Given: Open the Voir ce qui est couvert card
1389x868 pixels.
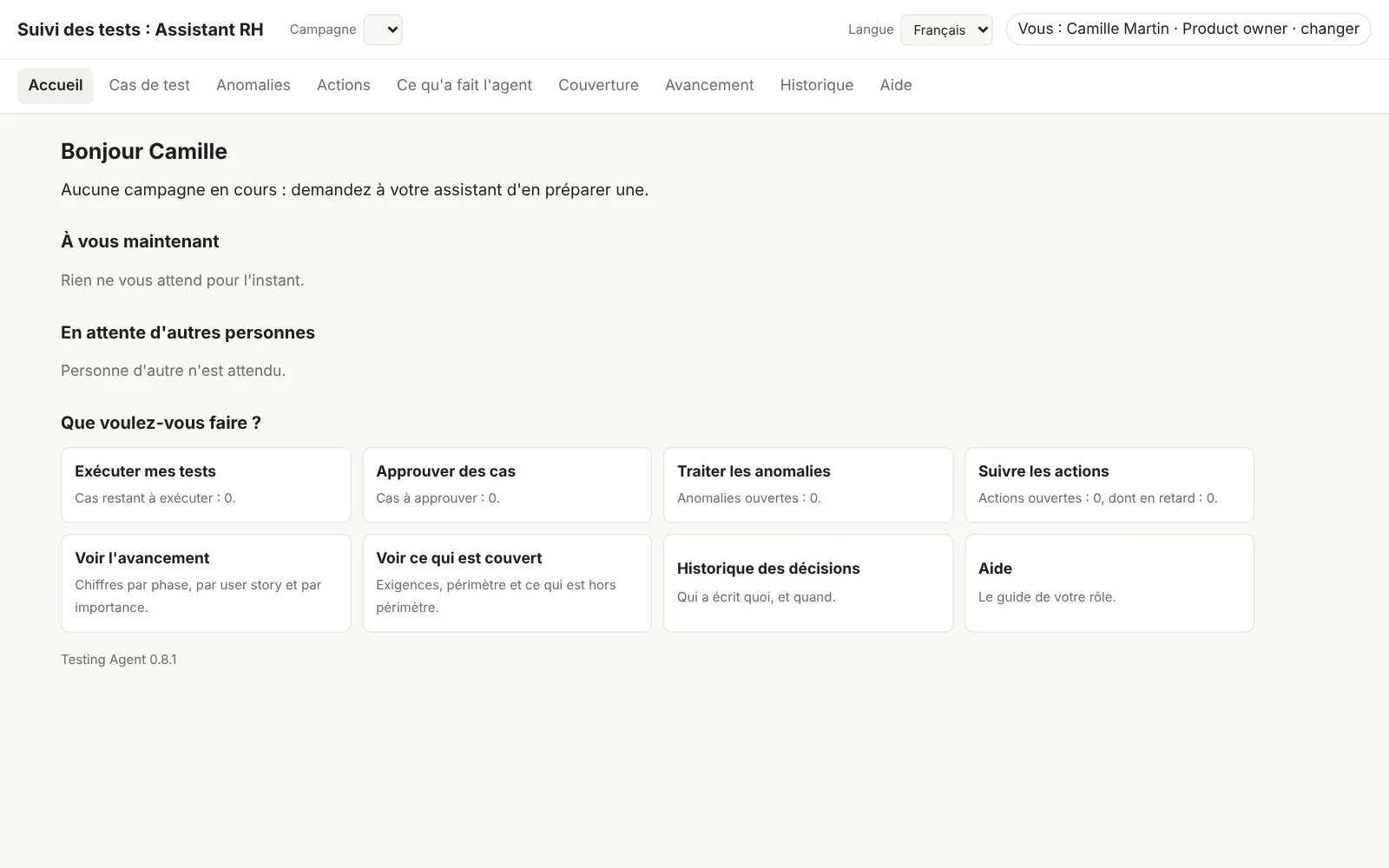Looking at the screenshot, I should coord(507,583).
